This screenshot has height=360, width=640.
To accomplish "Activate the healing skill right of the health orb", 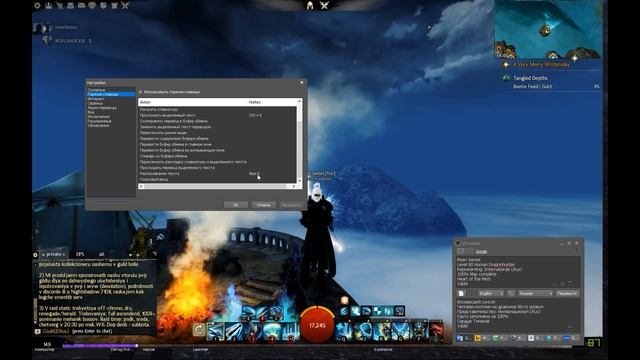I will click(x=344, y=331).
